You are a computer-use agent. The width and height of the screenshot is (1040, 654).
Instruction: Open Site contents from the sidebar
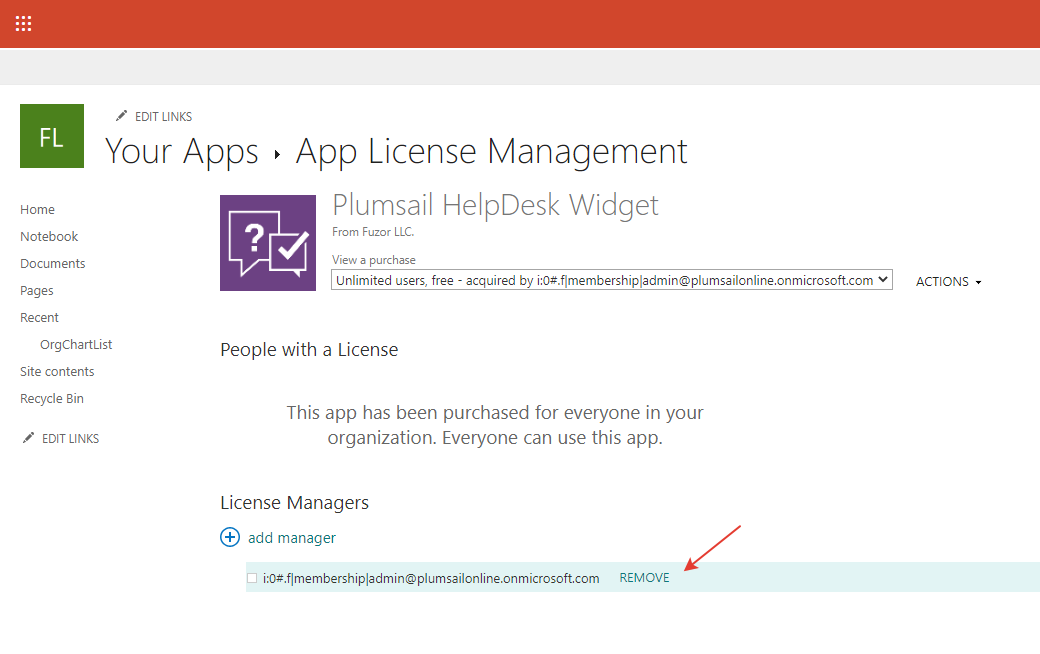(57, 371)
